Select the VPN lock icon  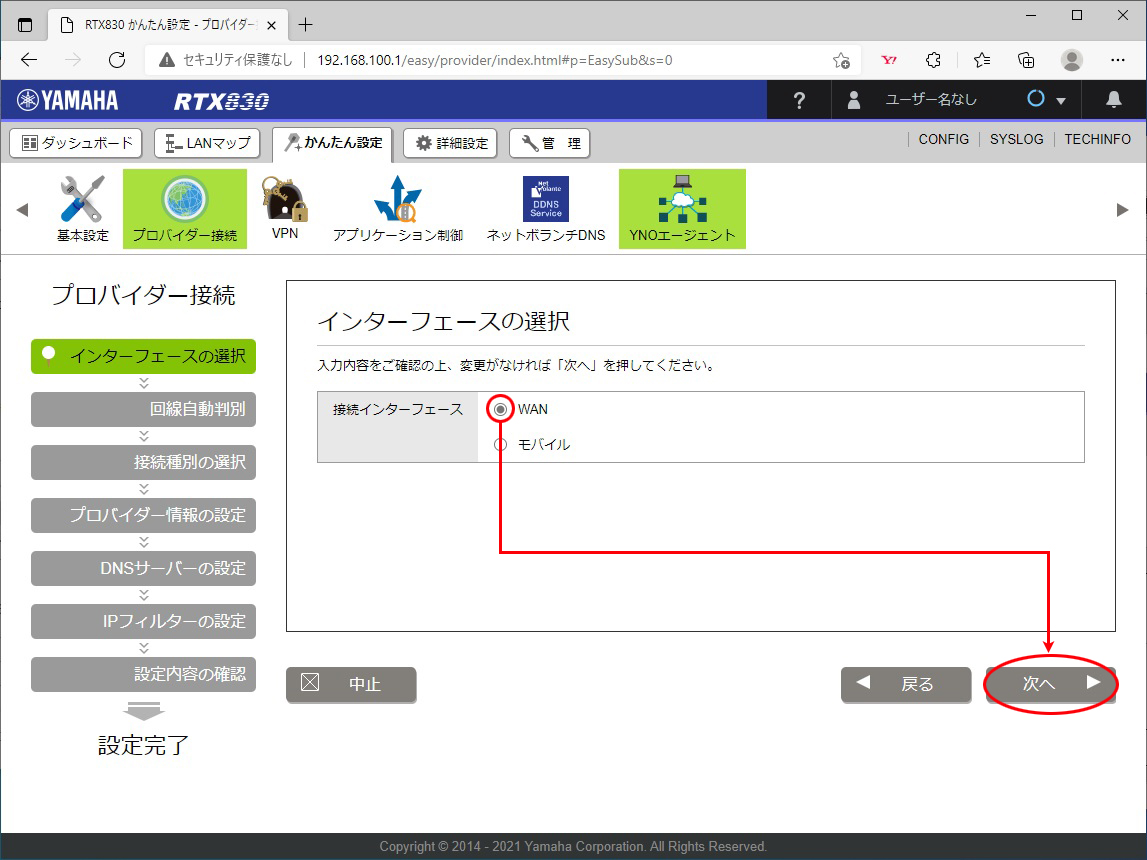coord(284,199)
